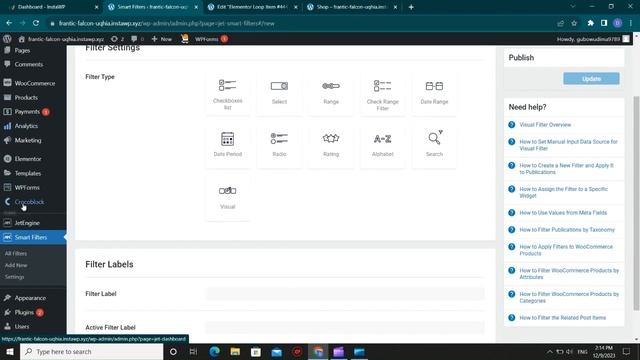640x360 pixels.
Task: Open the Chrome profile avatar
Action: [617, 23]
